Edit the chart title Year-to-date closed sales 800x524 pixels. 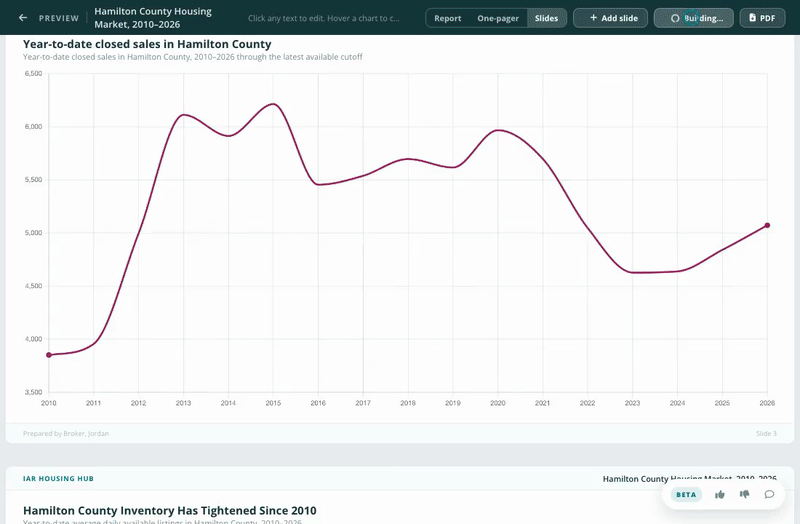click(147, 44)
